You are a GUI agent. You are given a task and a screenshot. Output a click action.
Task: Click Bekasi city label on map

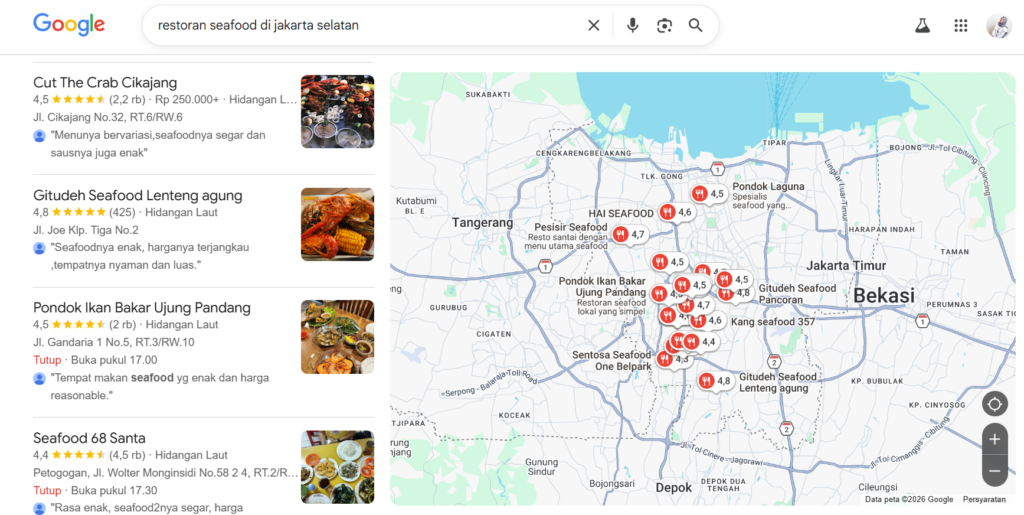pos(884,296)
